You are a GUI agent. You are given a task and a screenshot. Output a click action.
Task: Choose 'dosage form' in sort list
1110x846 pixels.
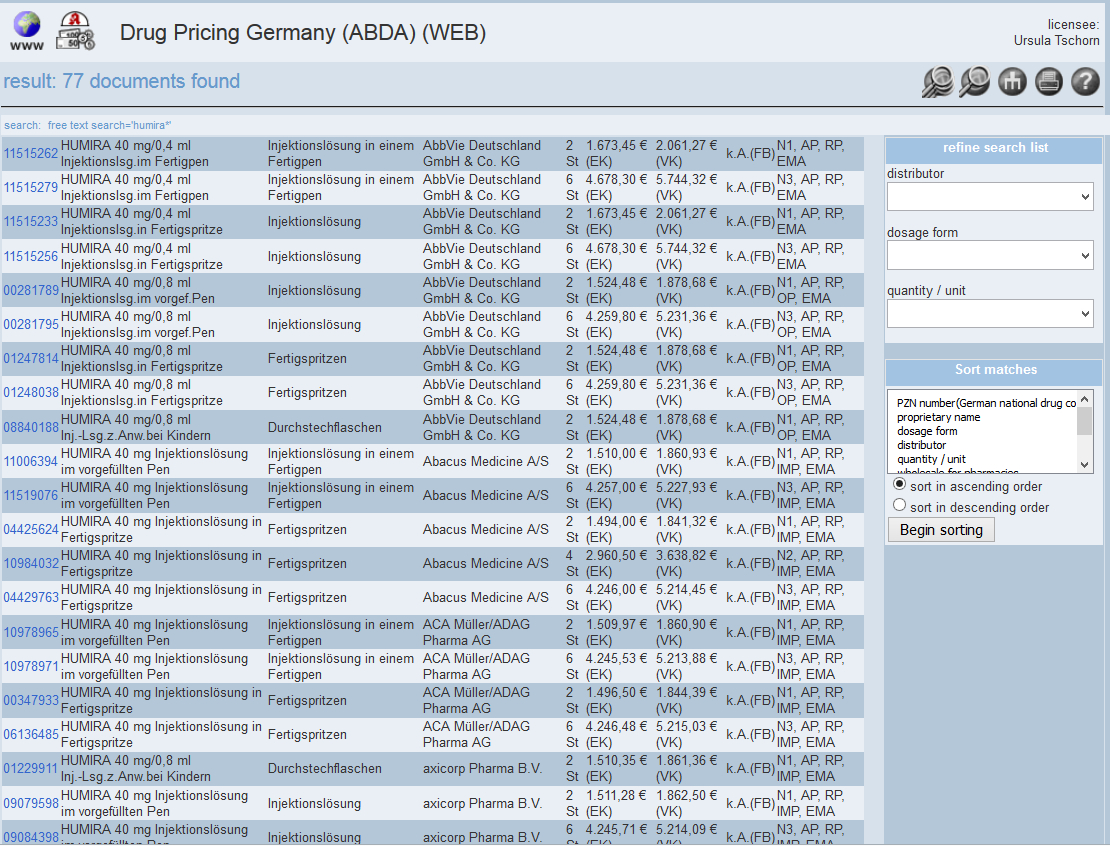[x=927, y=431]
